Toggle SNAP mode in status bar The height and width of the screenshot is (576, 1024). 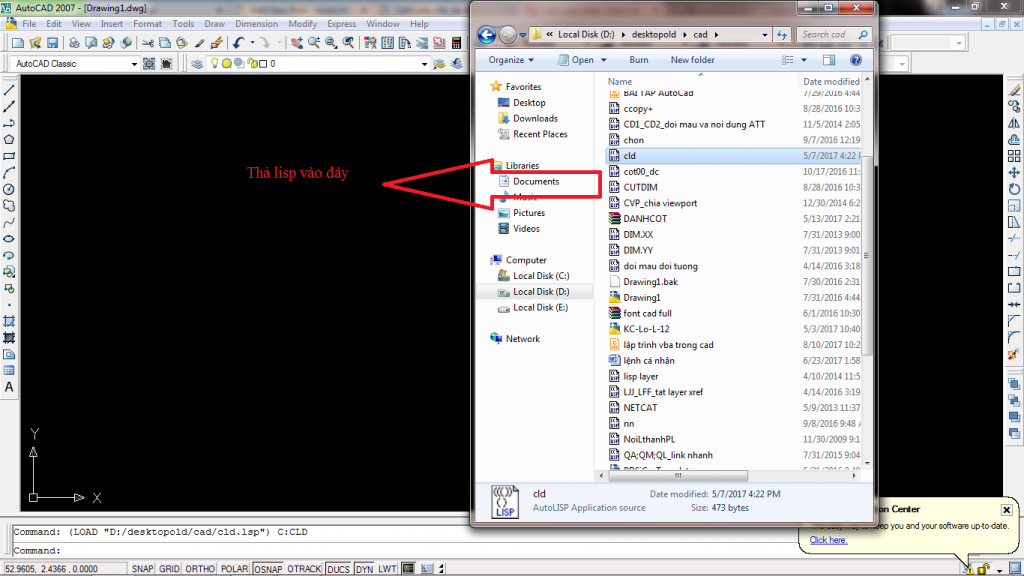(x=142, y=569)
